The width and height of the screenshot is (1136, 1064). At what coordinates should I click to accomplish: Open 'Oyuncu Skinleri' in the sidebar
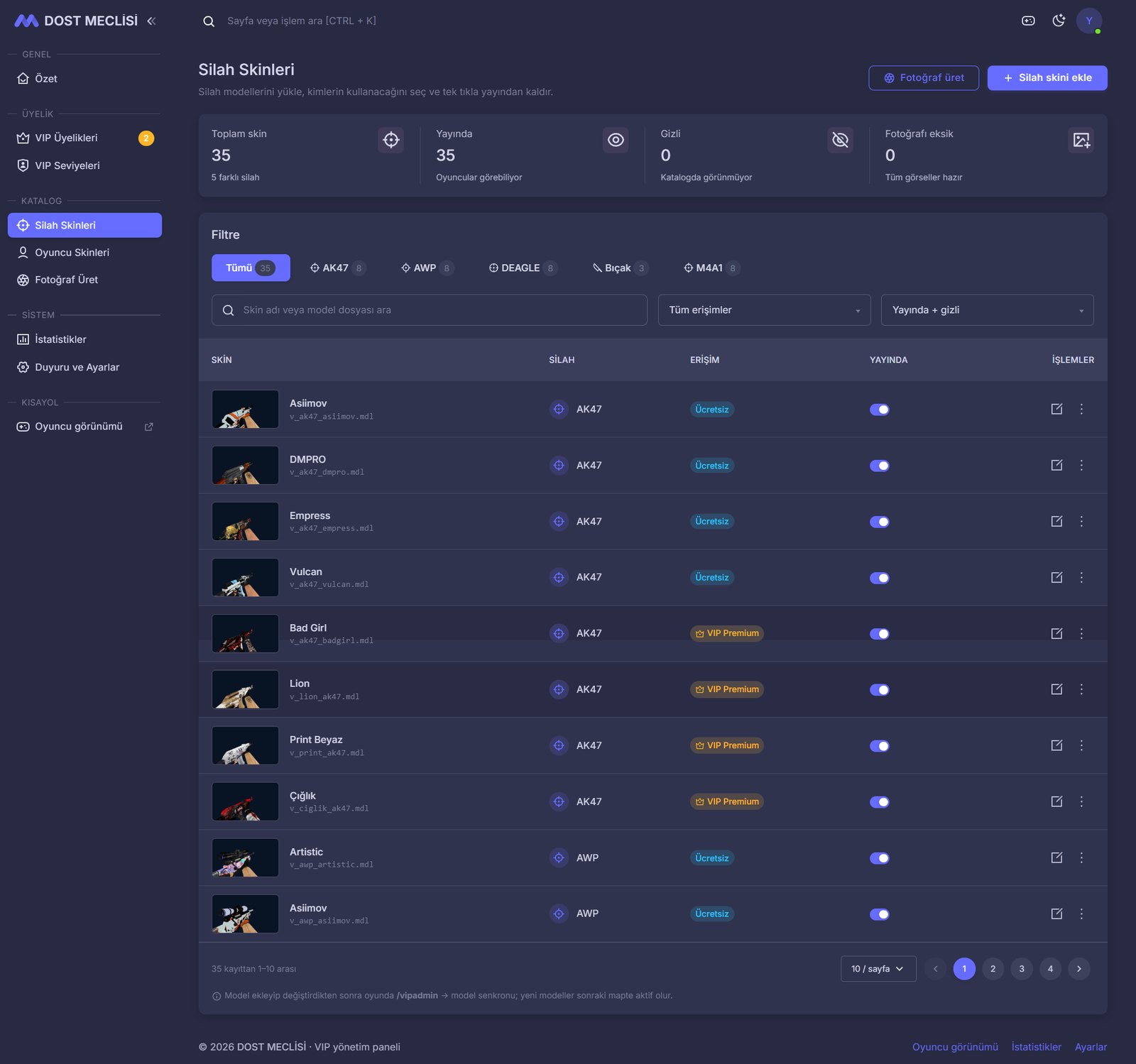[84, 253]
